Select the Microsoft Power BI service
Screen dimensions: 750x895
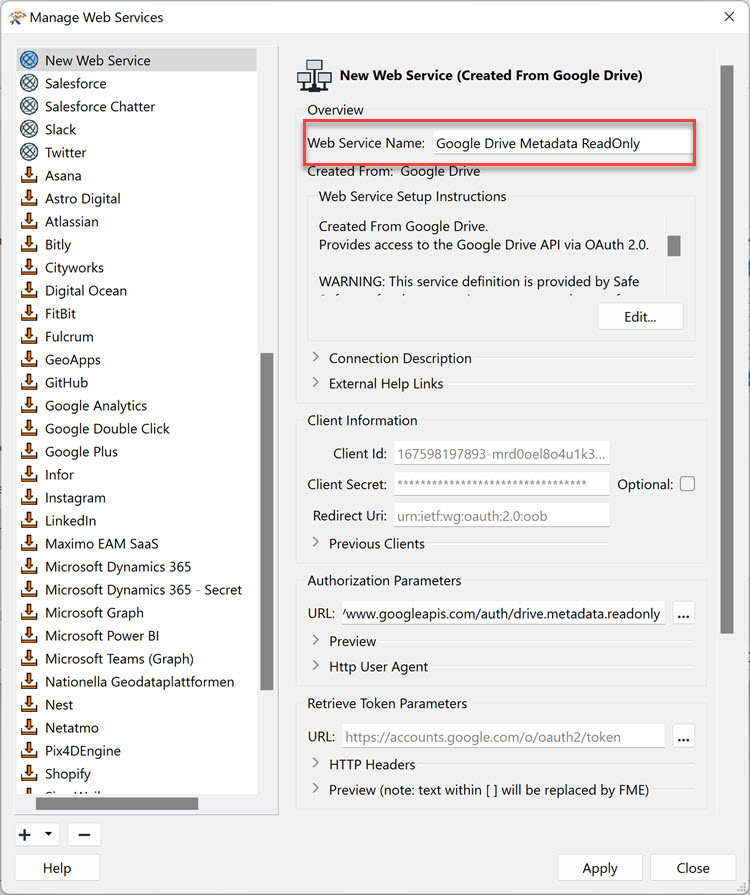tap(102, 635)
